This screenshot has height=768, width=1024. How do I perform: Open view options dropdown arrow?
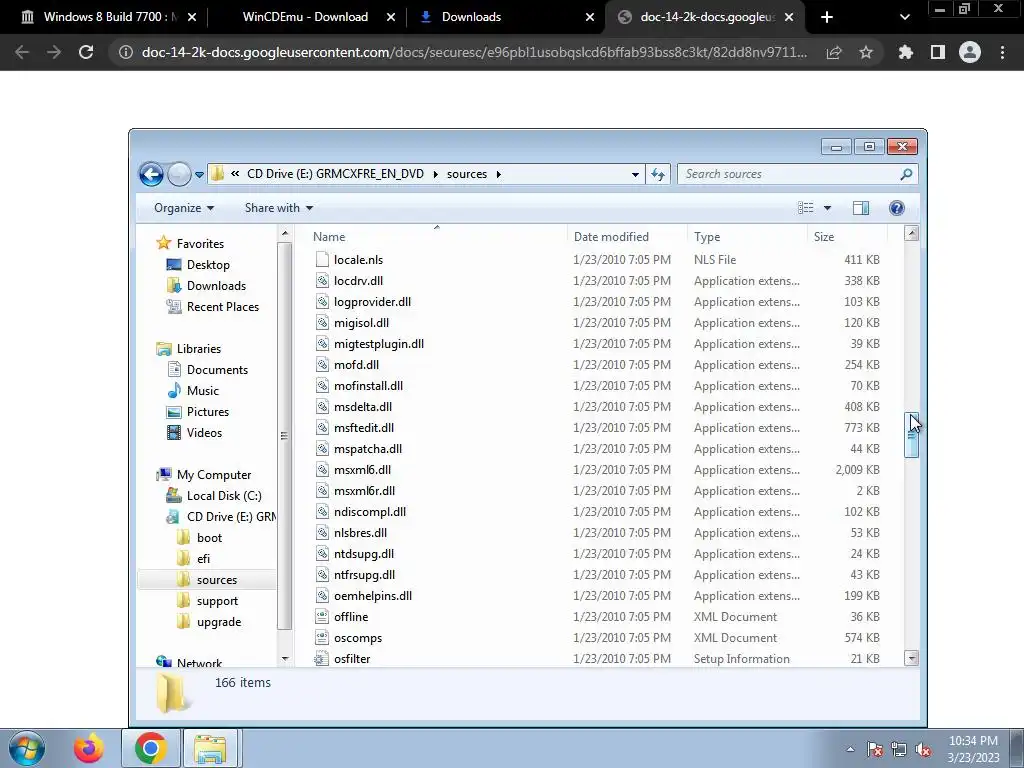pos(827,208)
